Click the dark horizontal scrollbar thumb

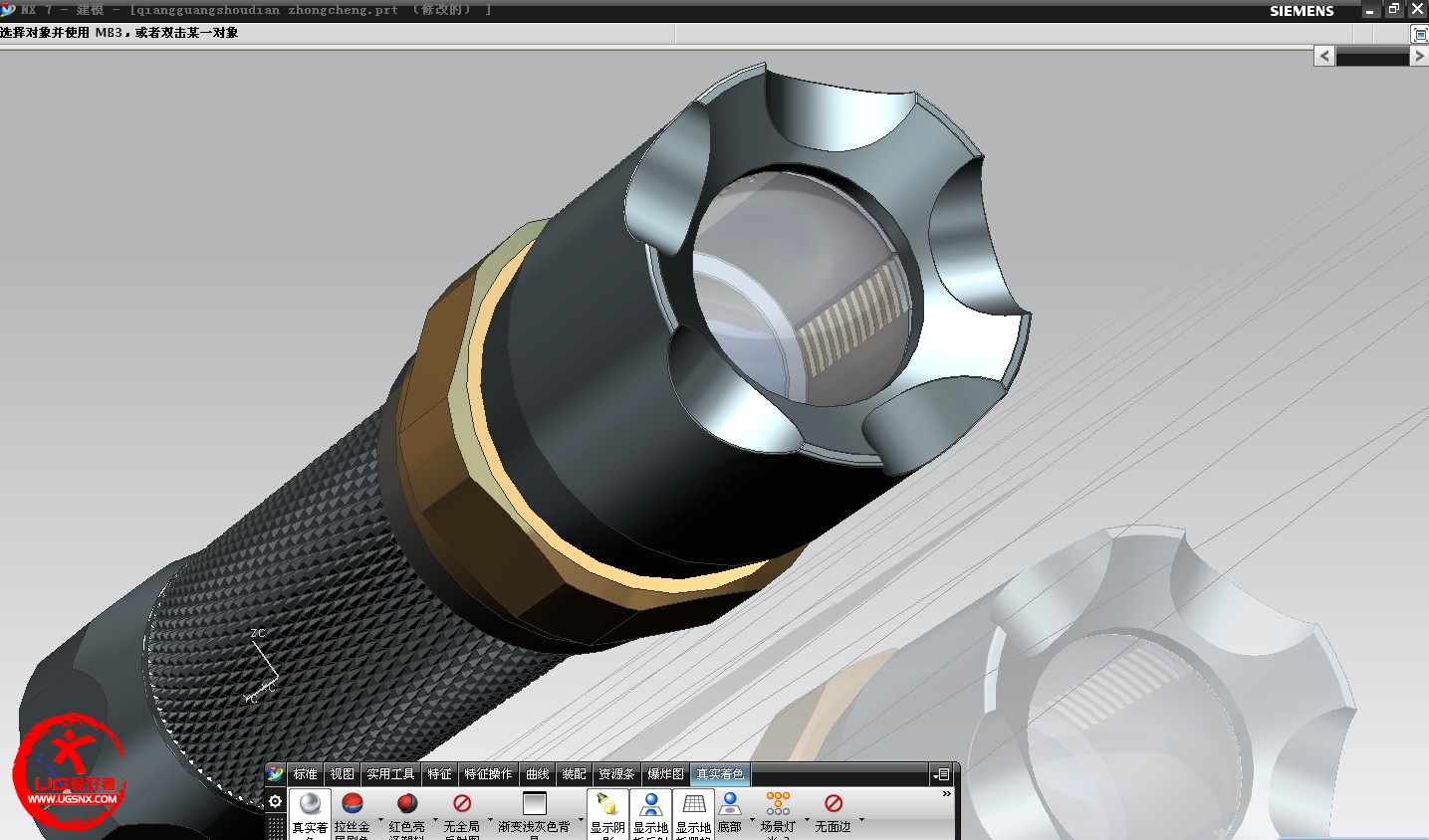pos(1372,58)
